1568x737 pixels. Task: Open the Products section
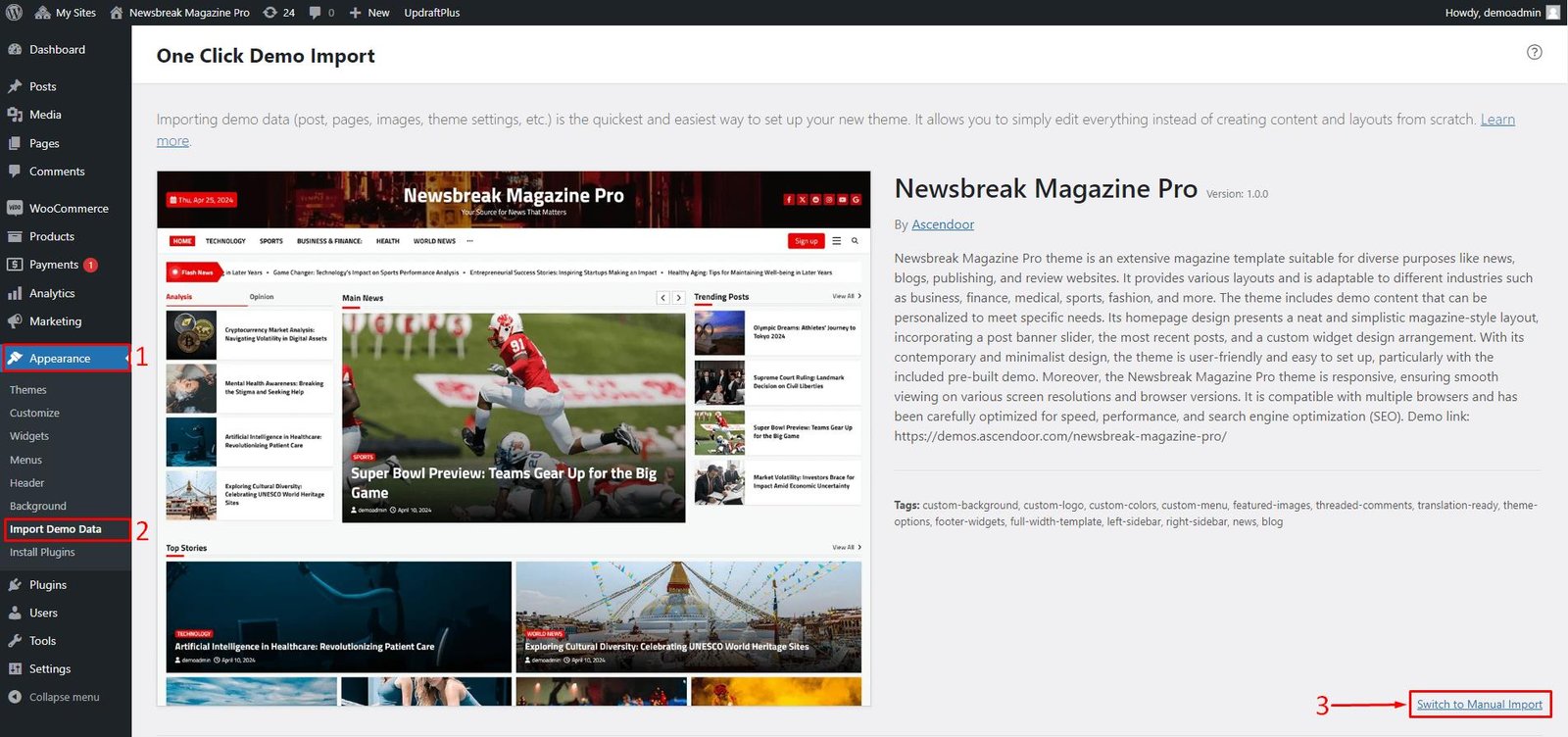coord(52,236)
